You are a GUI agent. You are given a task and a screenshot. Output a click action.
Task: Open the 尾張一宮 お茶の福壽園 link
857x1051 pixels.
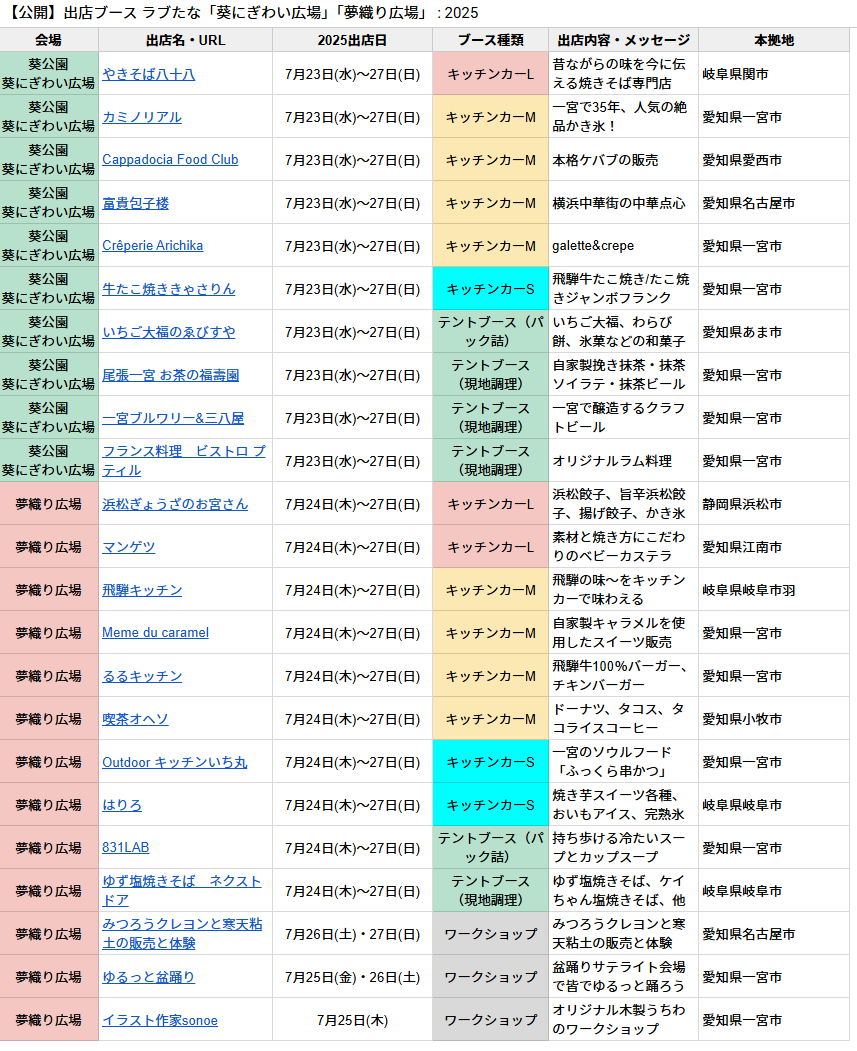click(170, 375)
